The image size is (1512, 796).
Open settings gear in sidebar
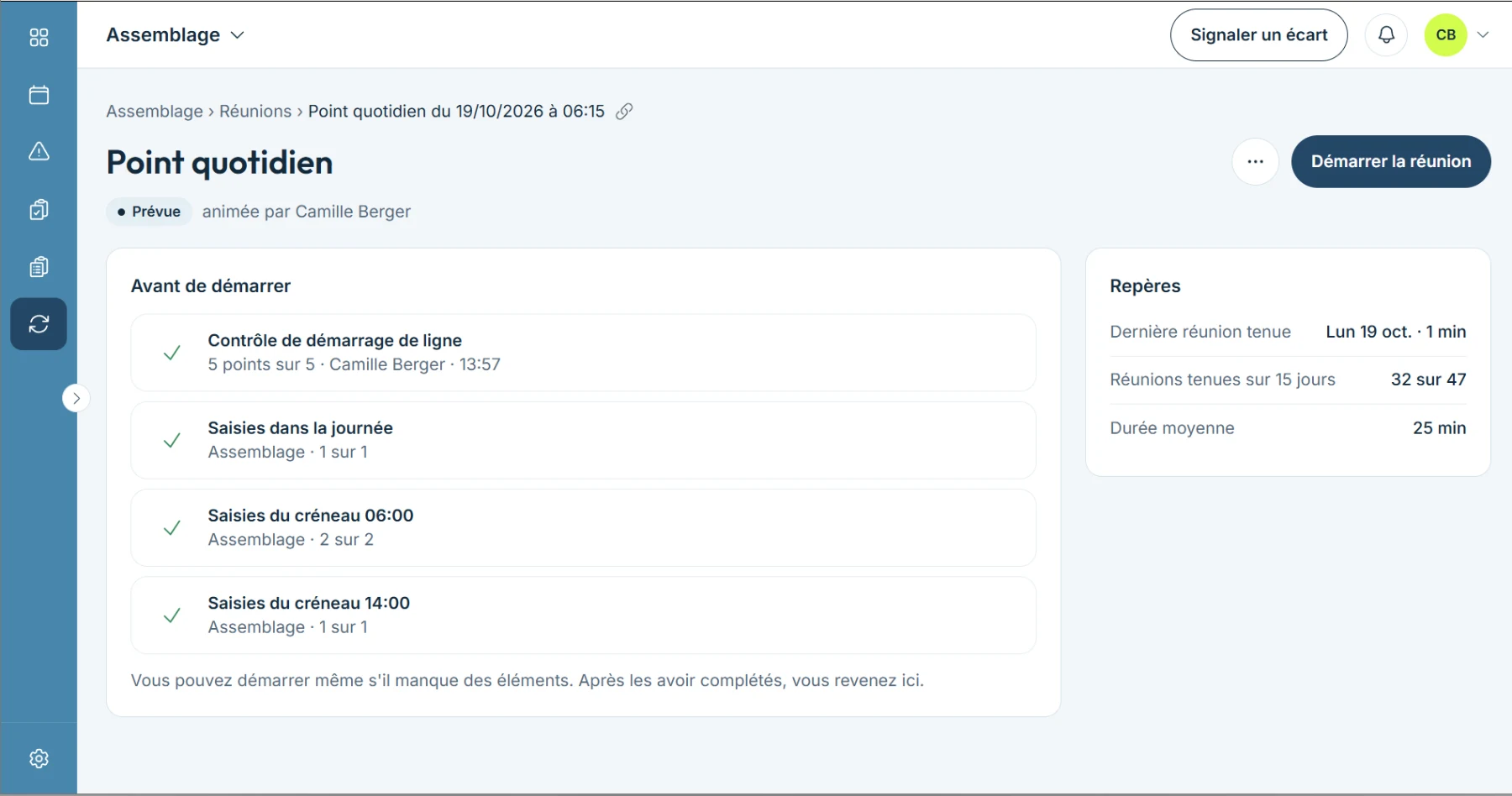click(39, 758)
